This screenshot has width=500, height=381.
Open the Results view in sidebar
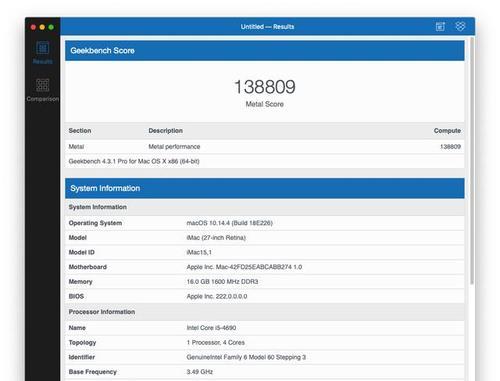pos(43,52)
